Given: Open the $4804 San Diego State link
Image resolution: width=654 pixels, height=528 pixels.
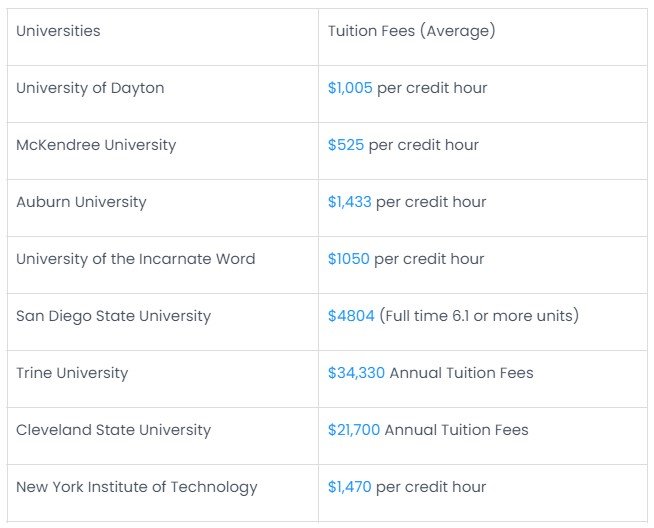Looking at the screenshot, I should click(351, 316).
